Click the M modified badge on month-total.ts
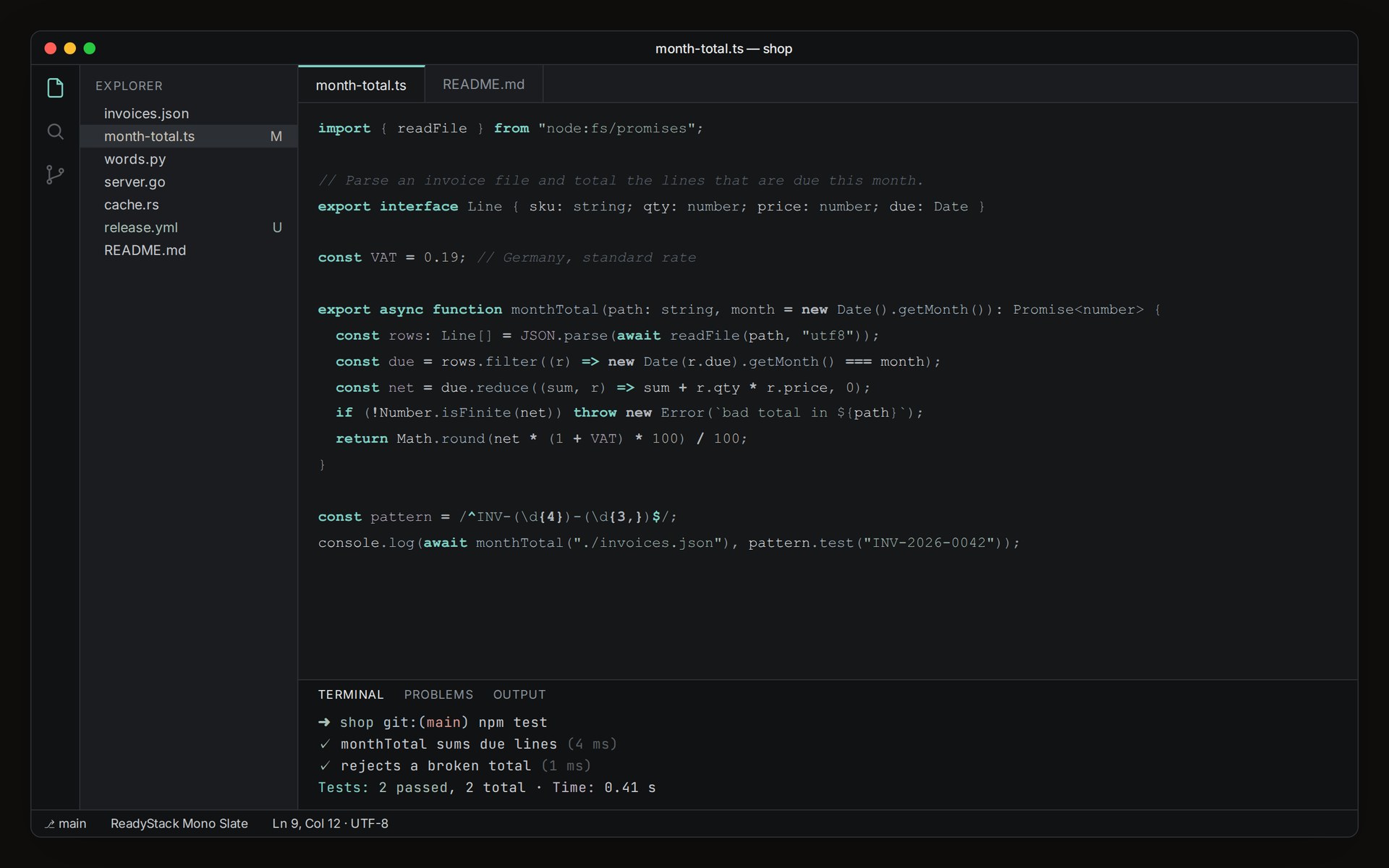The width and height of the screenshot is (1389, 868). (276, 136)
